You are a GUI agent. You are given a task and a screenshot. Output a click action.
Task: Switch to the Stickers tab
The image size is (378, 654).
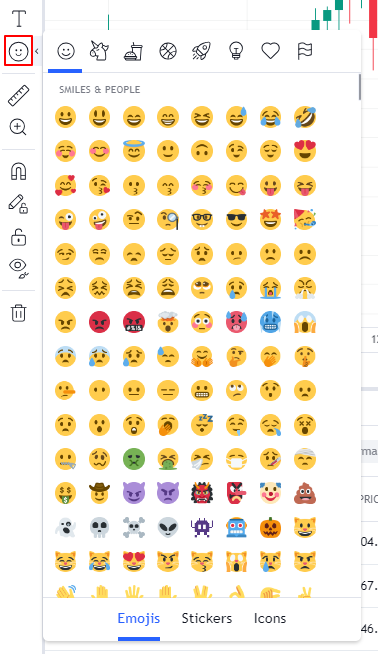click(x=207, y=618)
